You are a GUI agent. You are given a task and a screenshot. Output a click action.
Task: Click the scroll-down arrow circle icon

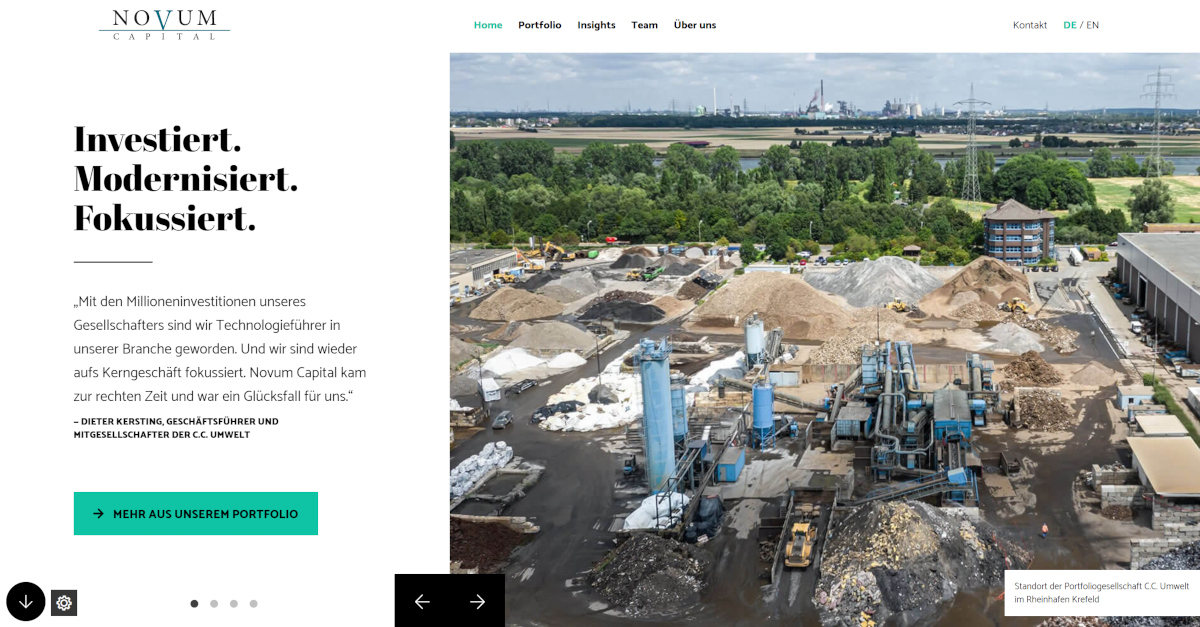click(26, 601)
